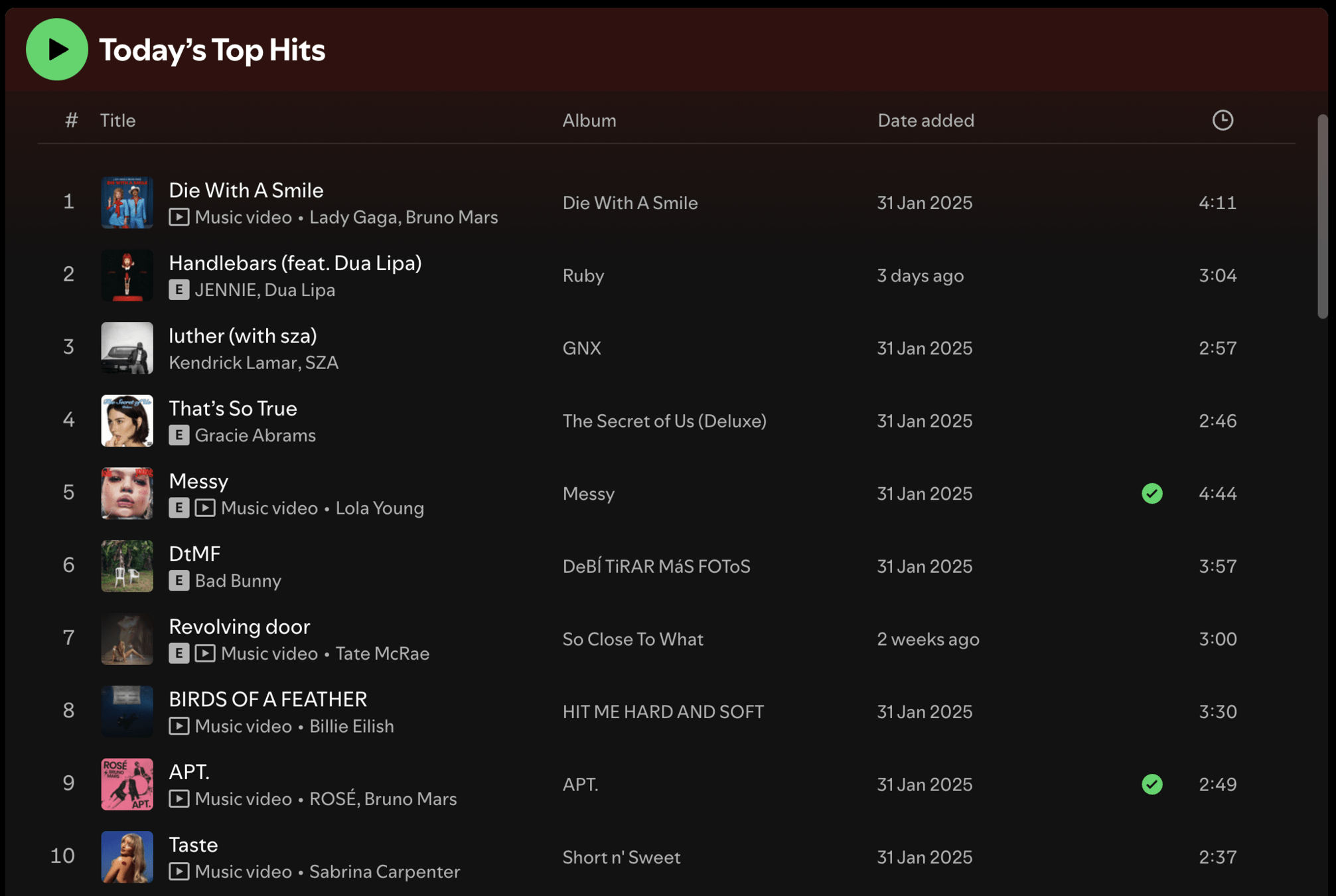1336x896 pixels.
Task: Sort by the Album column header
Action: click(x=589, y=120)
